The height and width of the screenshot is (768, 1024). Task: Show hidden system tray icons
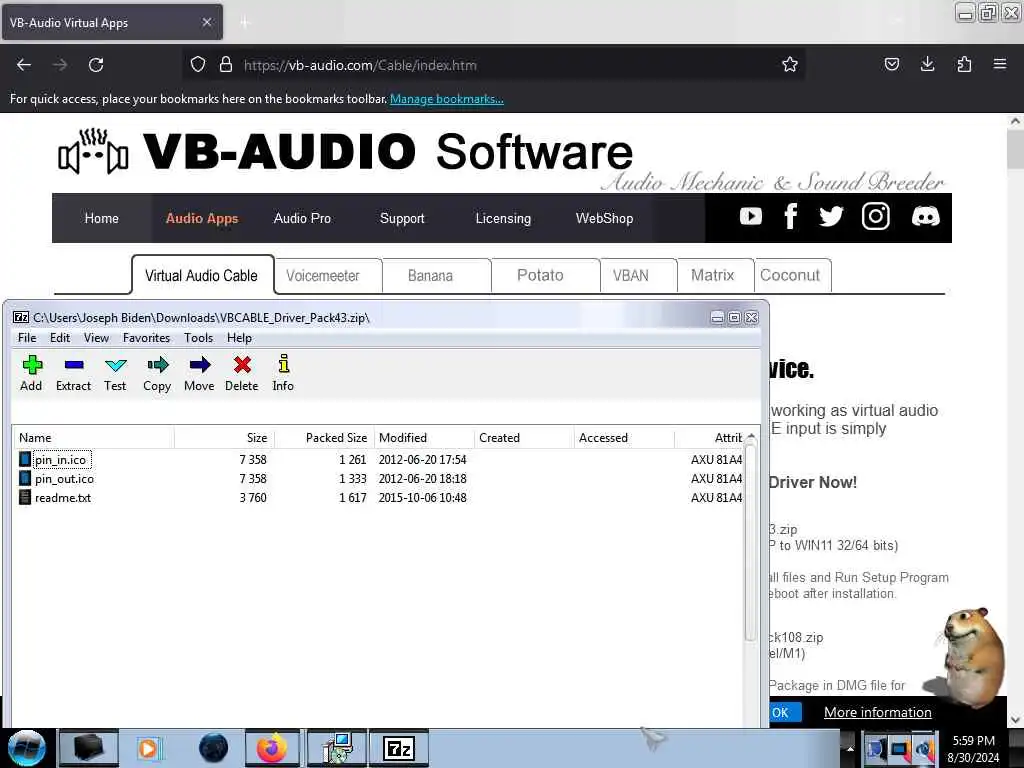pos(850,749)
